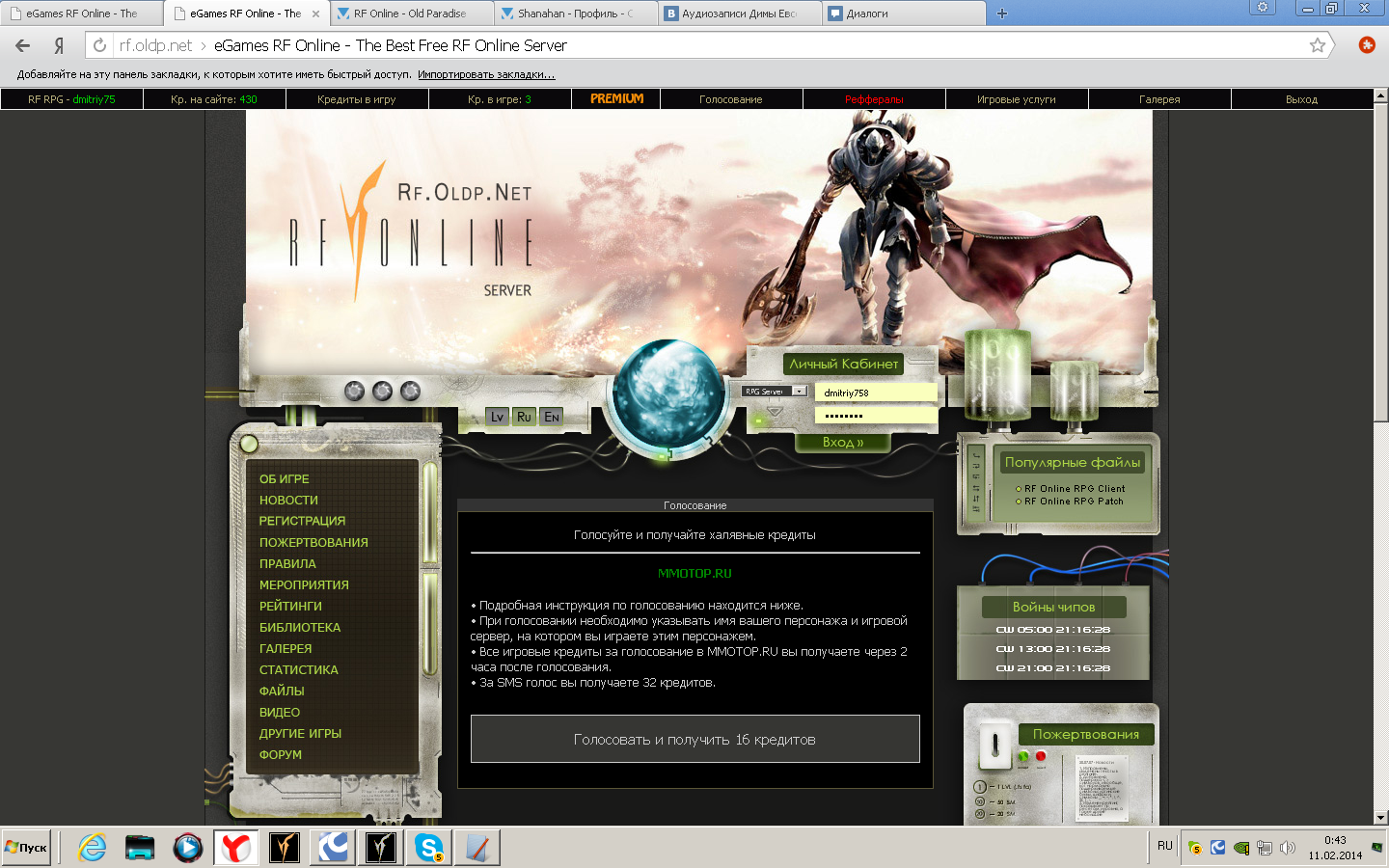Open the PREMIUM top menu item

[617, 99]
